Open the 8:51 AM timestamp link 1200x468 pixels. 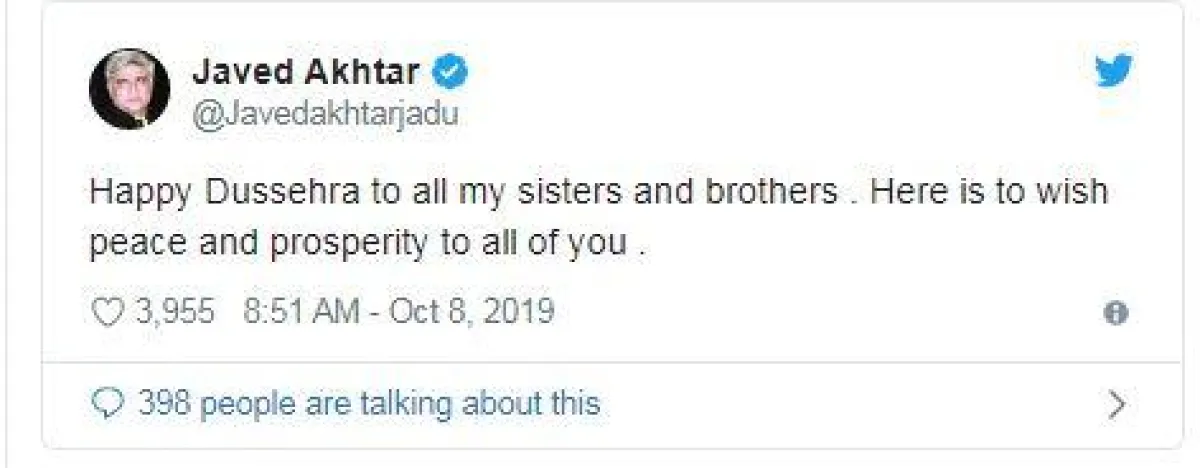pos(300,314)
